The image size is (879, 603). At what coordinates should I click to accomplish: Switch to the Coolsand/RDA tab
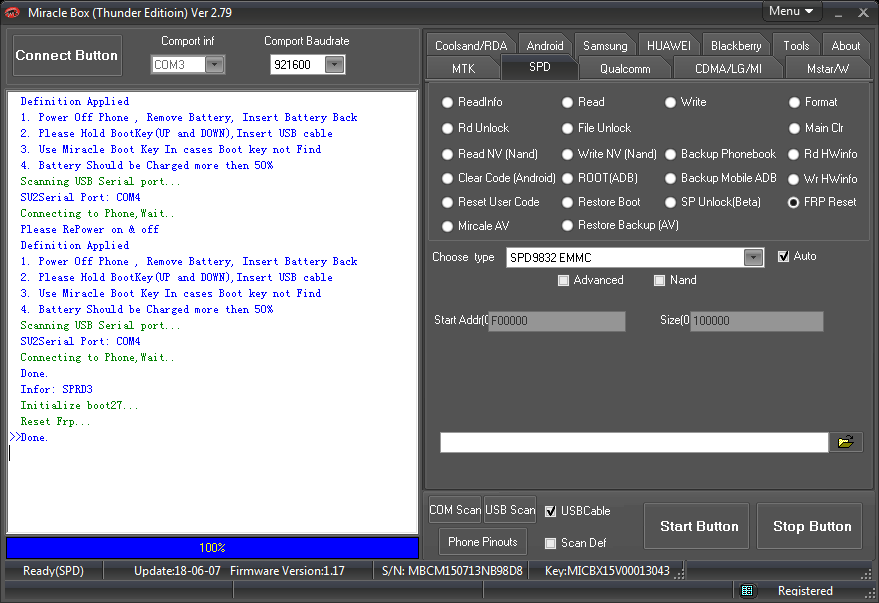pyautogui.click(x=471, y=45)
